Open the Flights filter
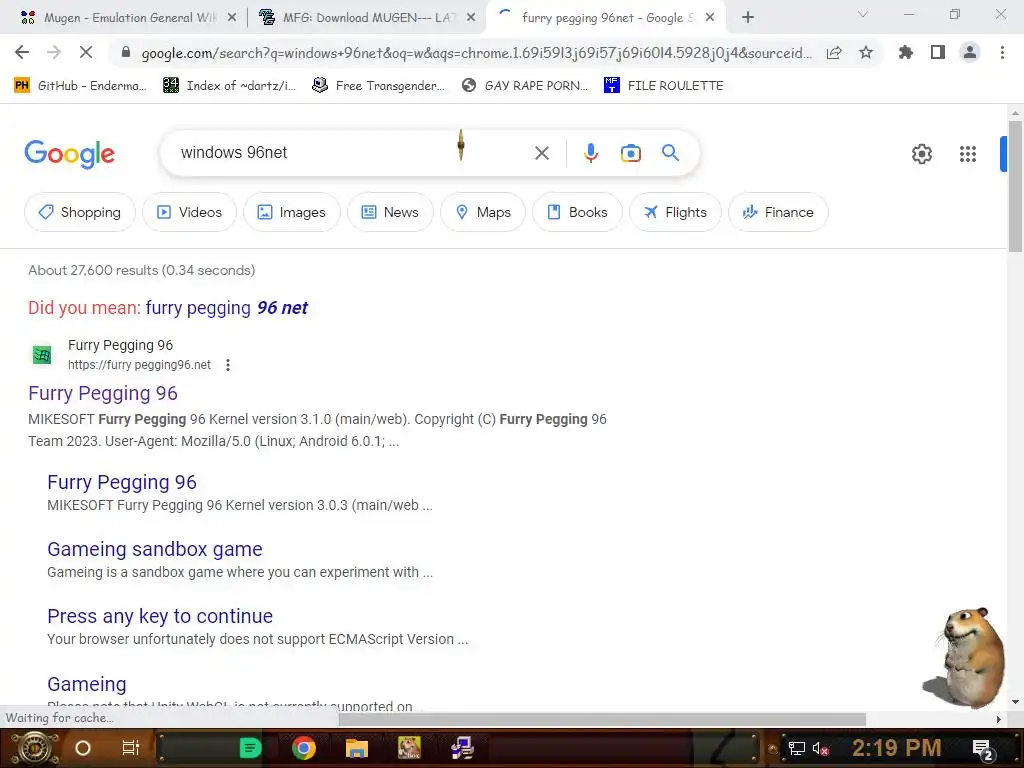This screenshot has height=768, width=1024. pyautogui.click(x=675, y=212)
